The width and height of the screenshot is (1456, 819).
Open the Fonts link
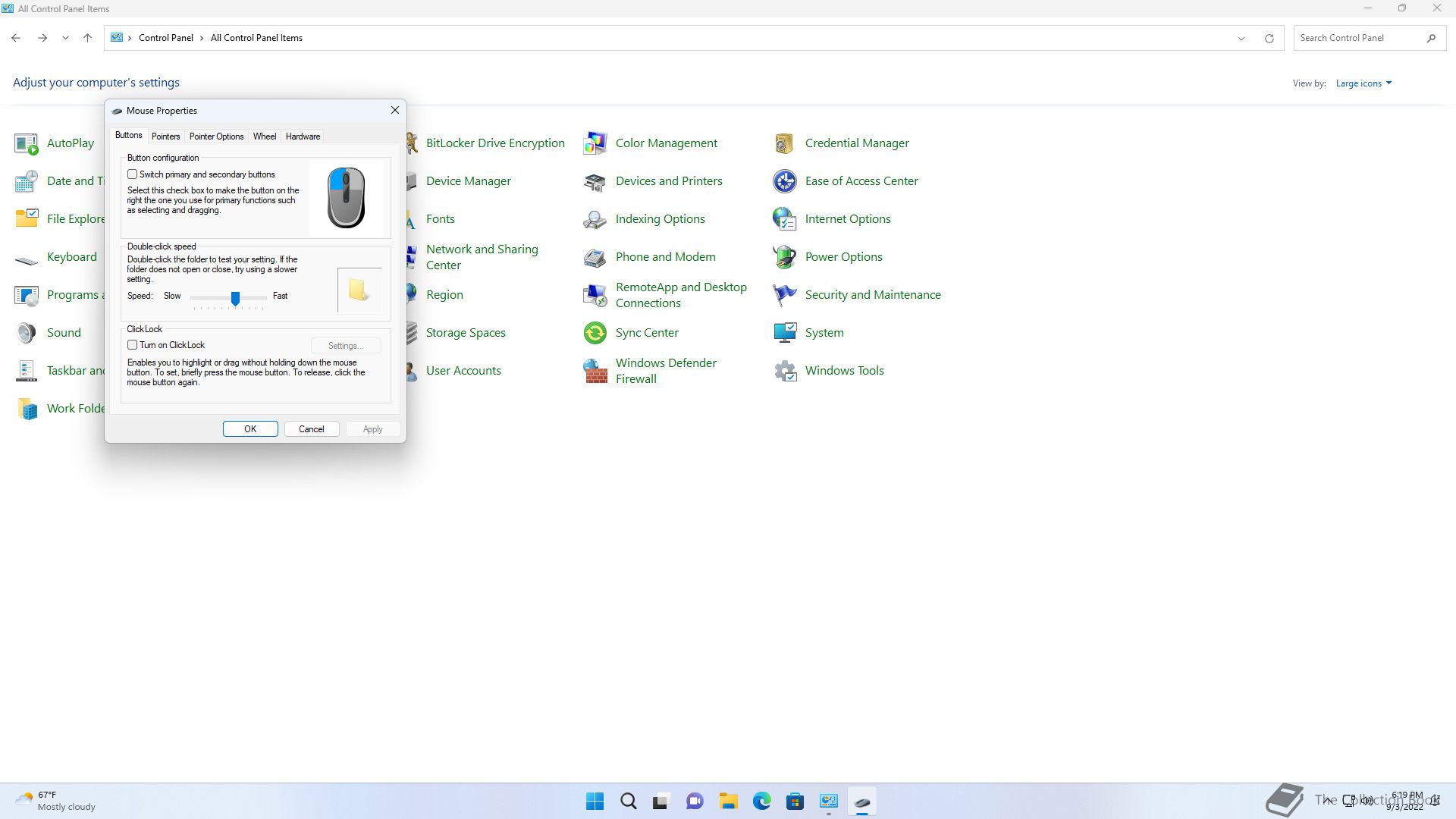click(x=441, y=219)
